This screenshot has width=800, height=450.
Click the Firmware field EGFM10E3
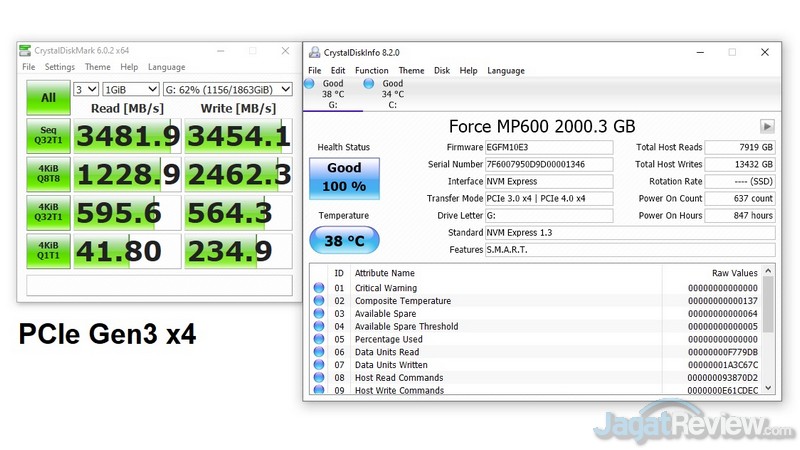pyautogui.click(x=549, y=147)
